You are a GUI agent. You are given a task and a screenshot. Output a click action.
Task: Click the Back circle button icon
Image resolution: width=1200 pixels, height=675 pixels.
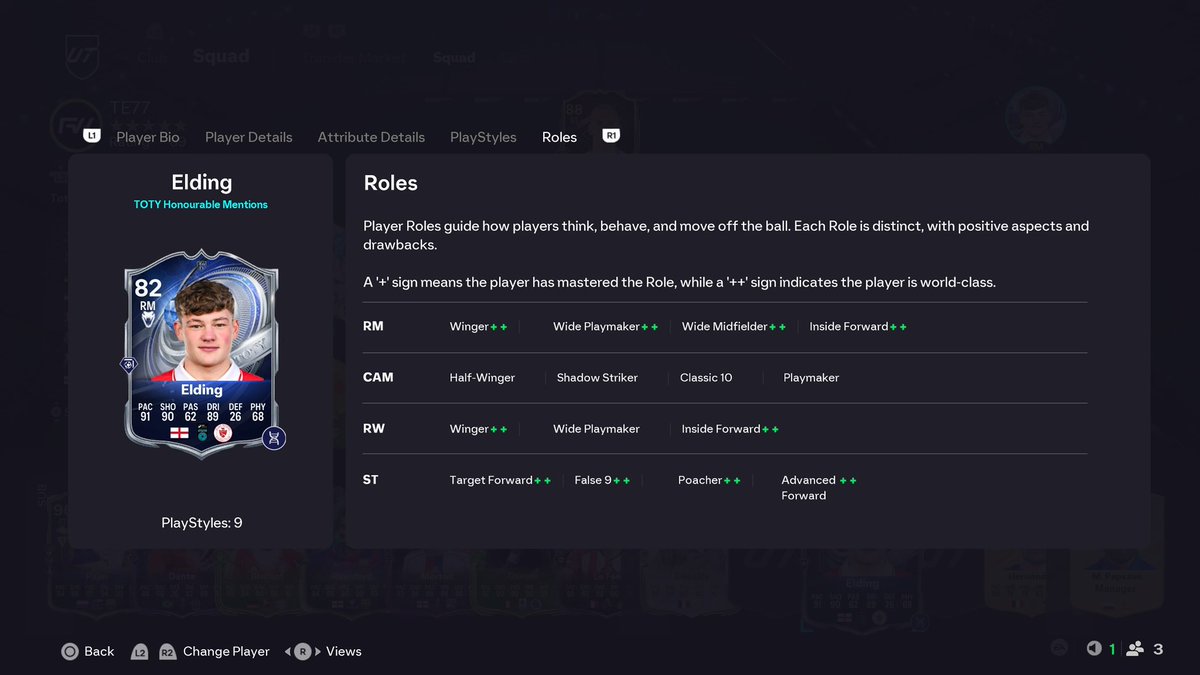(70, 651)
